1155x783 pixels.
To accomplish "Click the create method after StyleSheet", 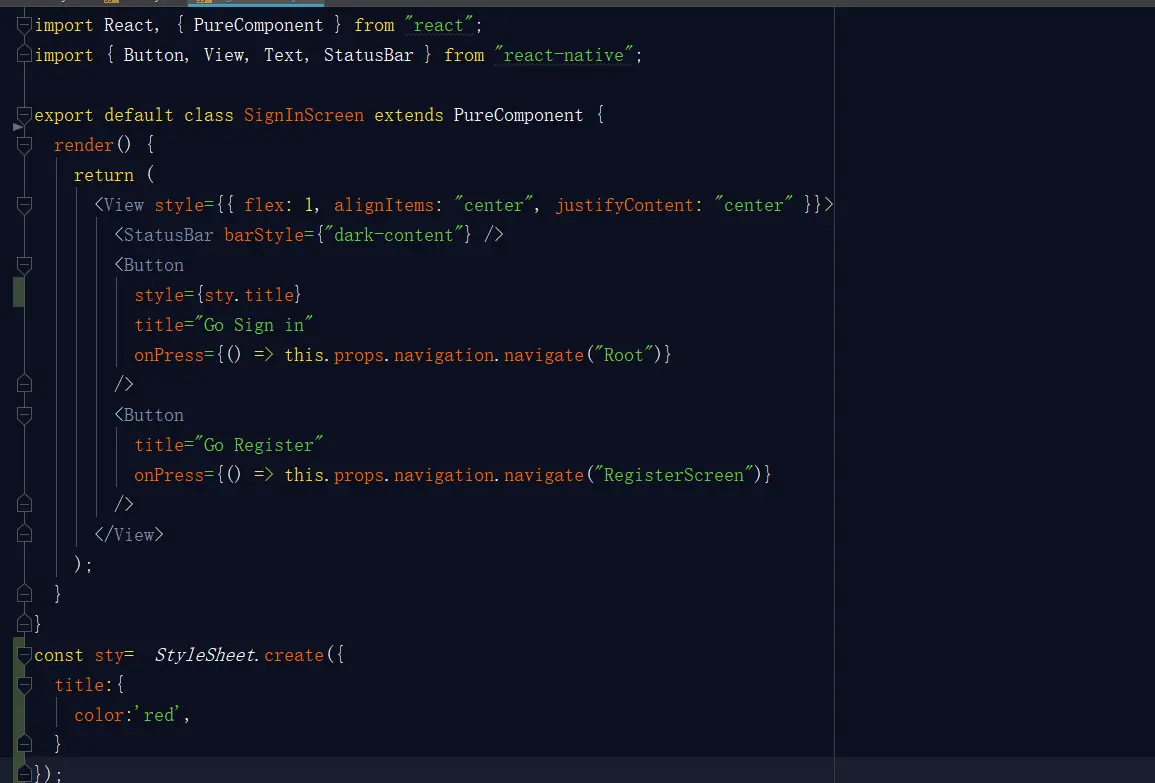I will click(x=294, y=655).
